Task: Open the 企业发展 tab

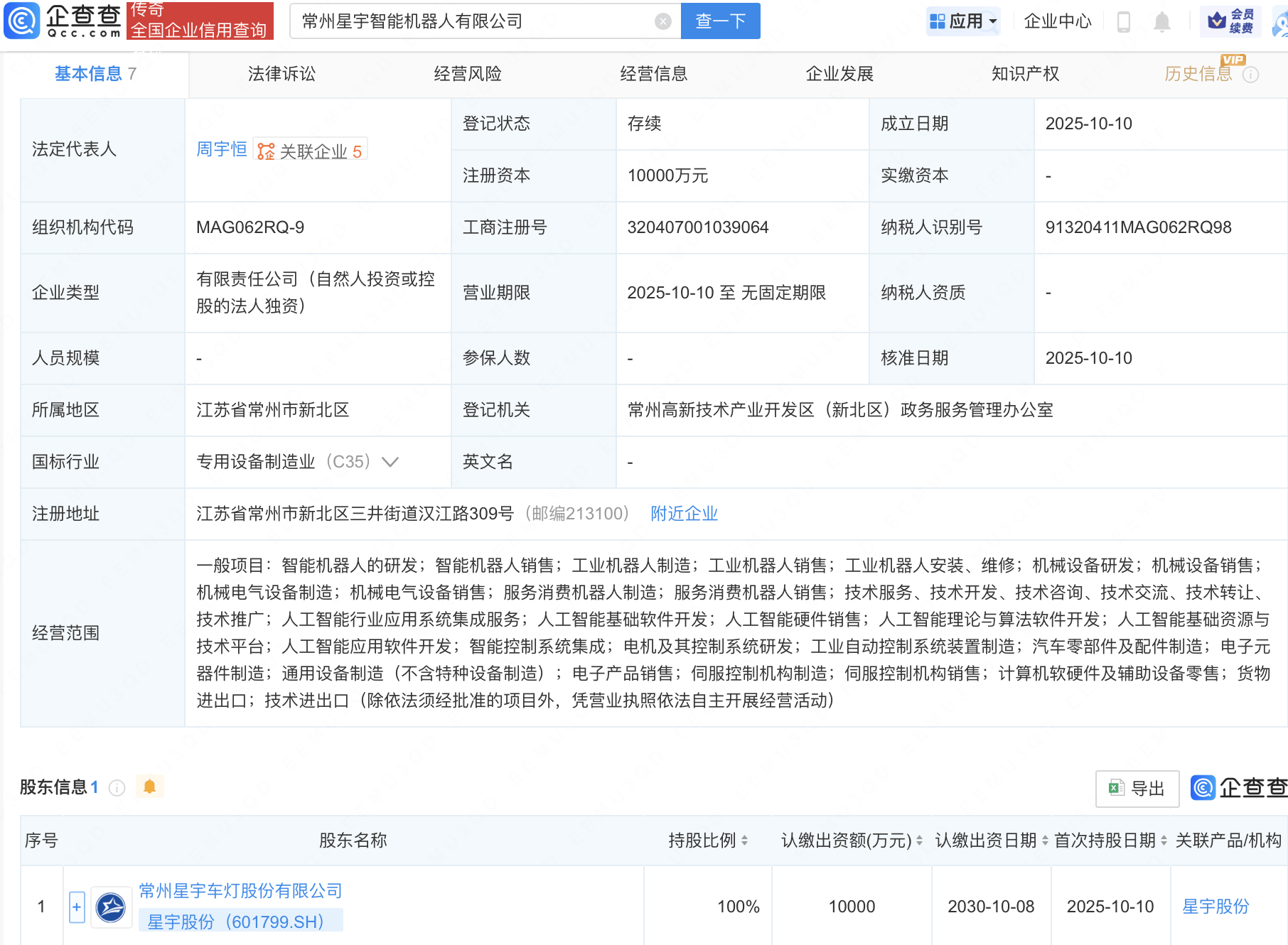Action: point(840,73)
